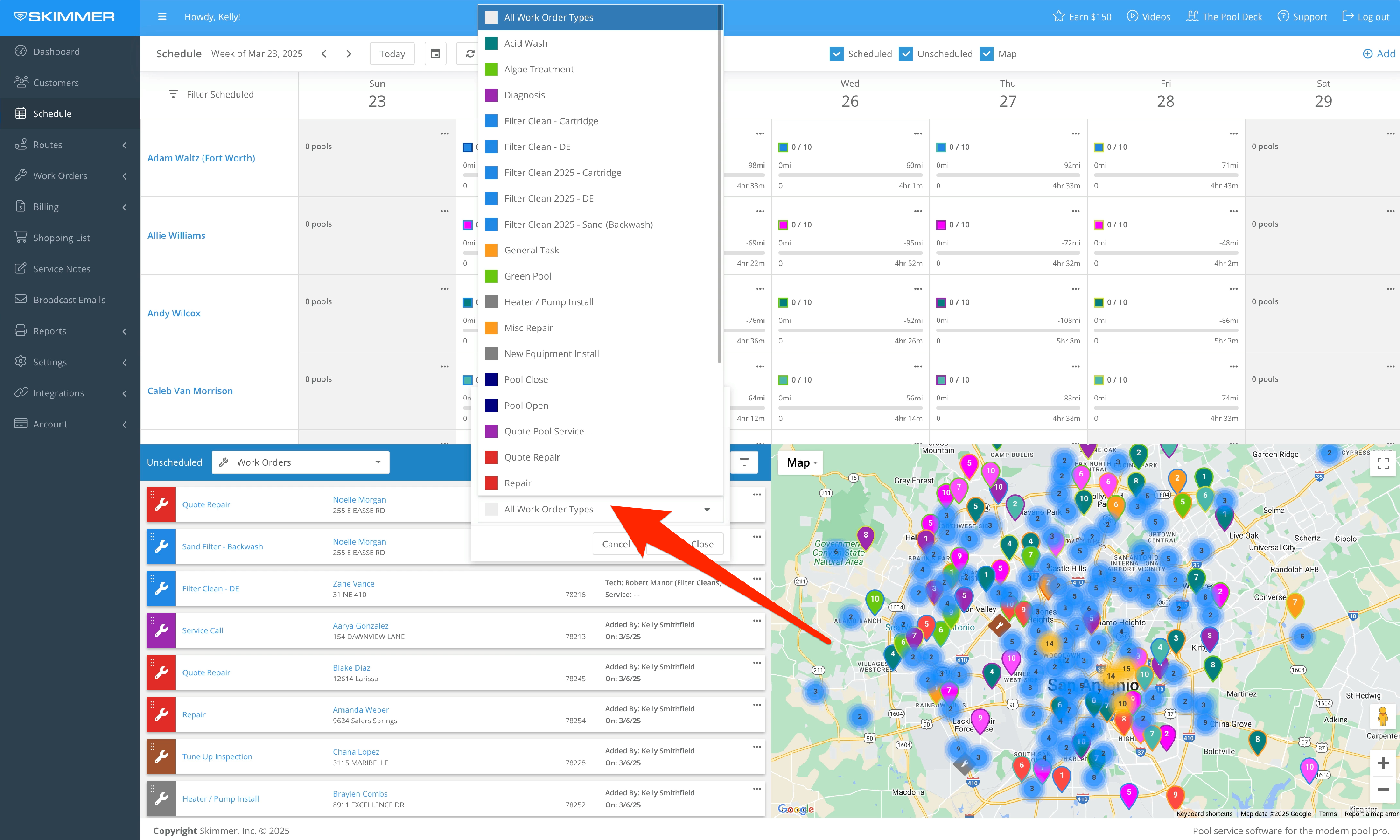The image size is (1400, 840).
Task: Click the refresh schedule icon
Action: coord(469,54)
